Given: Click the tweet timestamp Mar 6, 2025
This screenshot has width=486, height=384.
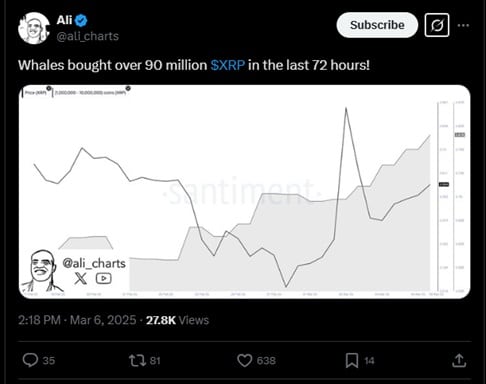Looking at the screenshot, I should coord(103,320).
